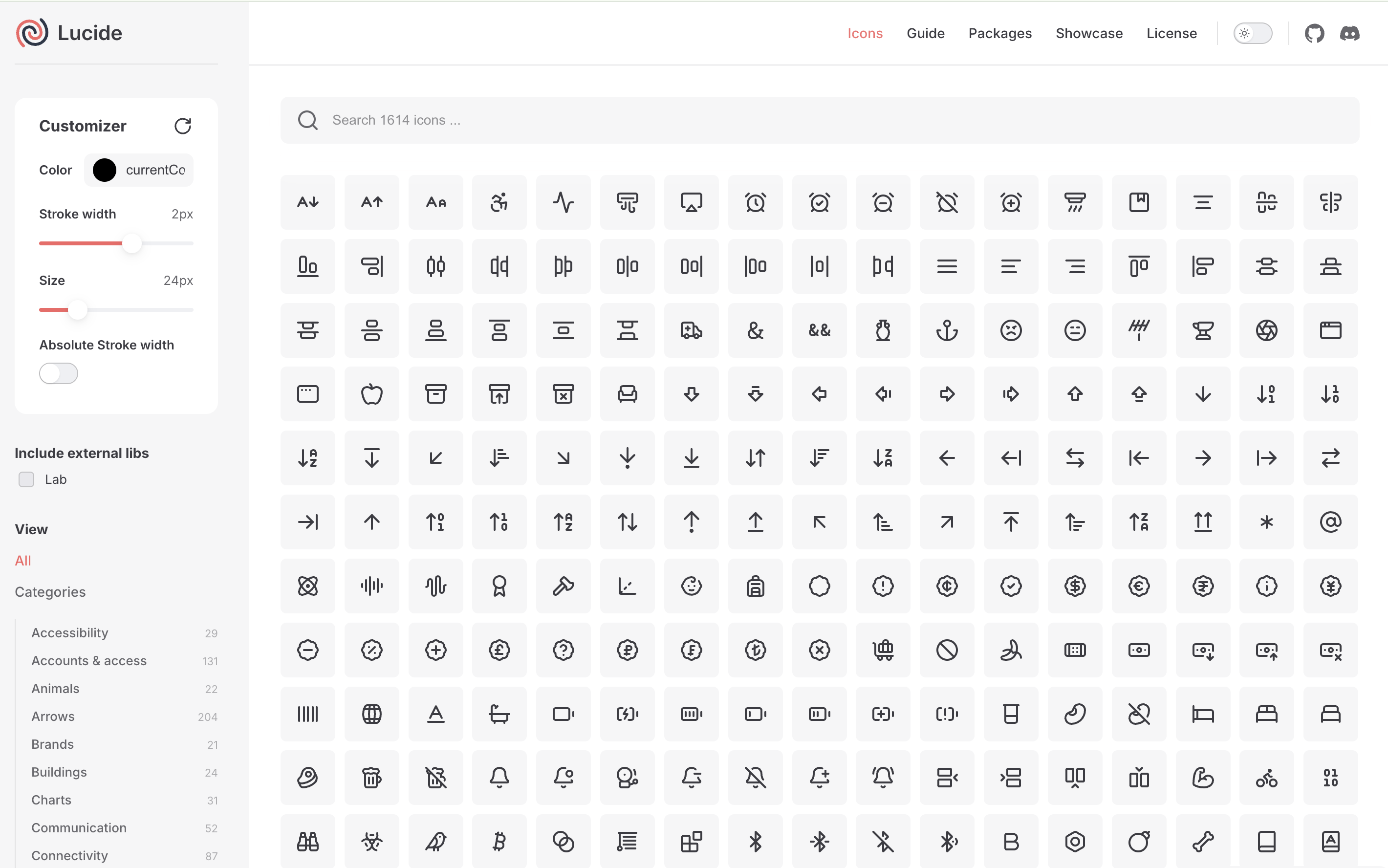Switch to the Guide page
This screenshot has height=868, width=1388.
pyautogui.click(x=925, y=33)
